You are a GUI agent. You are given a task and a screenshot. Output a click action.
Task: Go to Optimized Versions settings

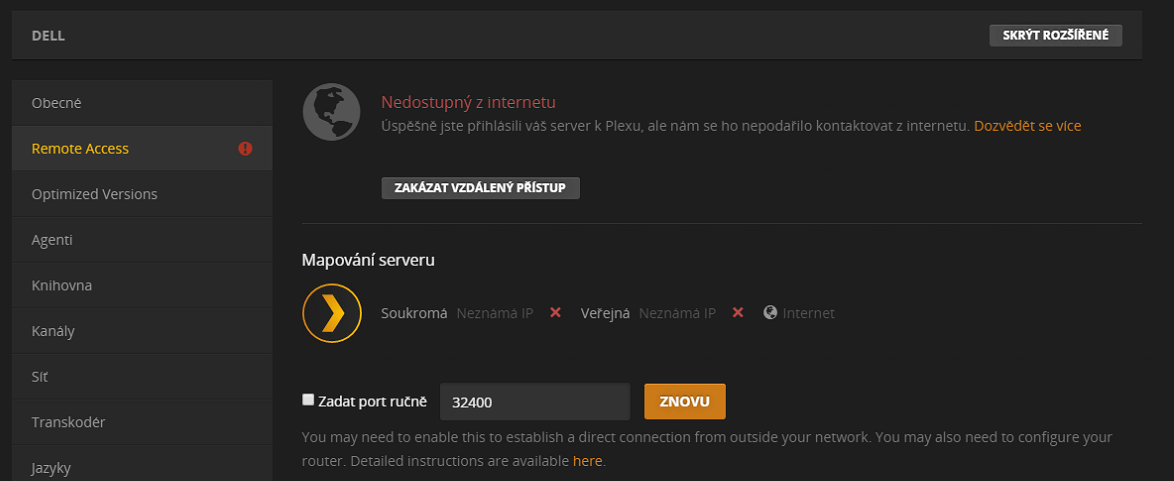(x=94, y=194)
